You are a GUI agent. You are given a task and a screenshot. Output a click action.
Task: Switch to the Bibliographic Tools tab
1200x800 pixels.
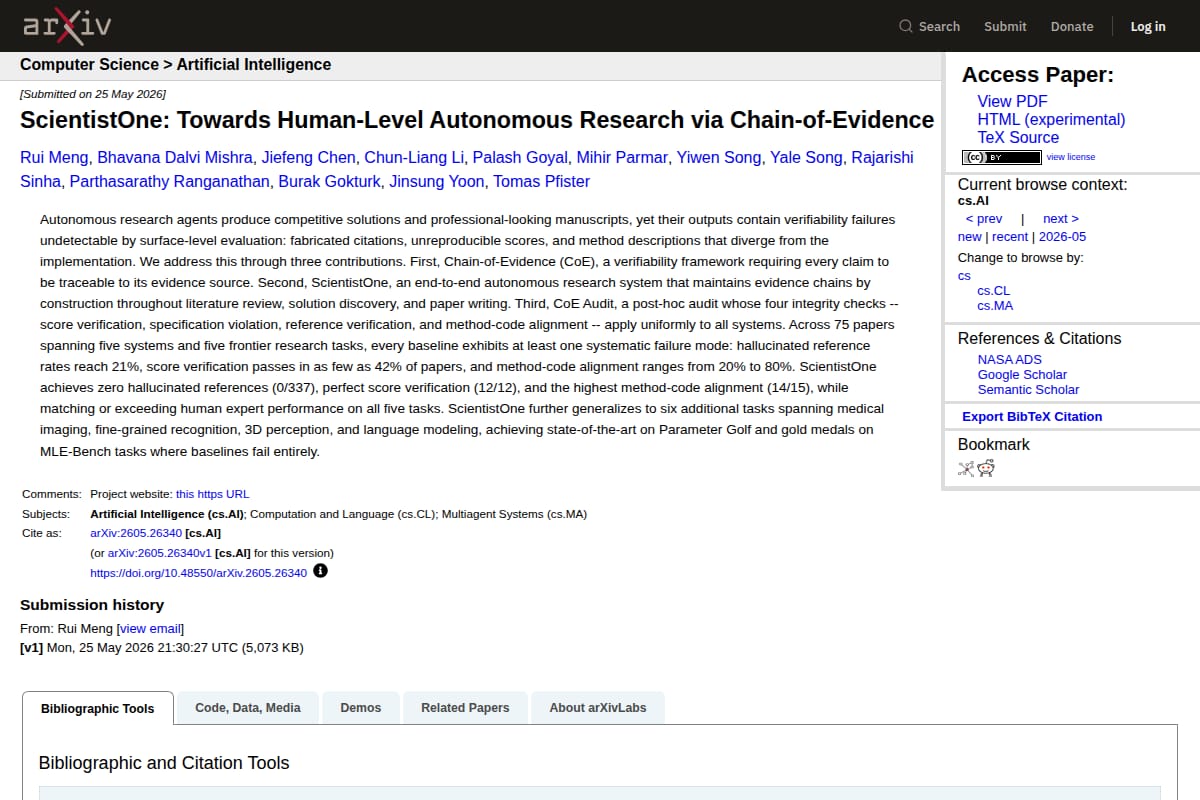98,708
